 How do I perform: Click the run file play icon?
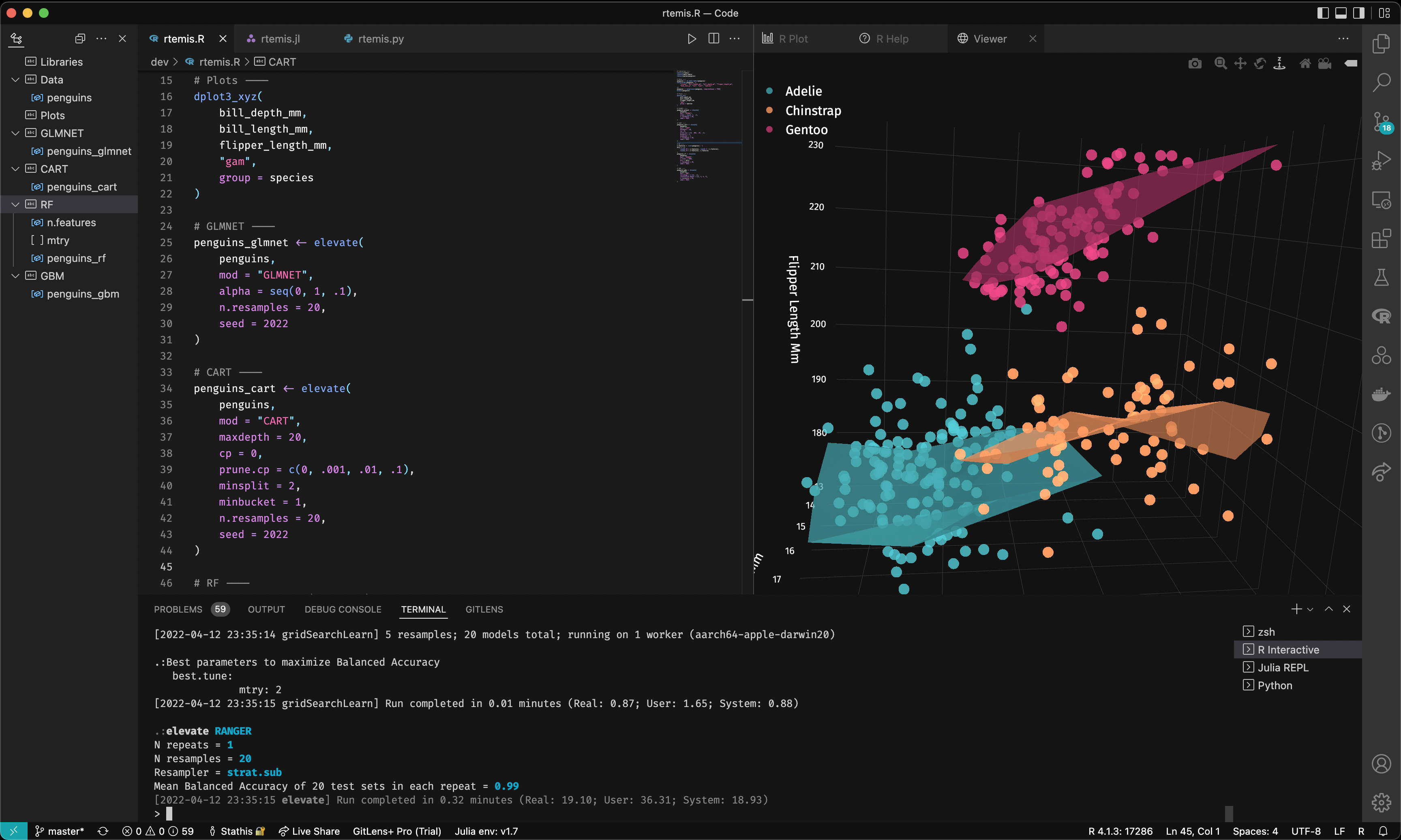692,39
